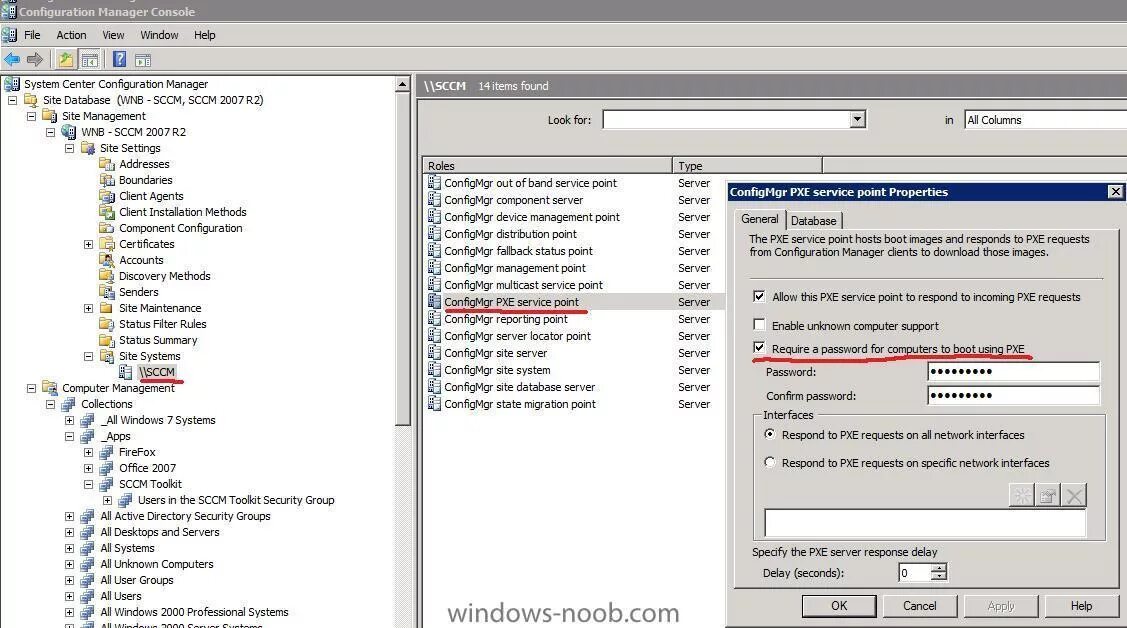Open the Help question mark toolbar icon
1127x628 pixels.
(119, 60)
